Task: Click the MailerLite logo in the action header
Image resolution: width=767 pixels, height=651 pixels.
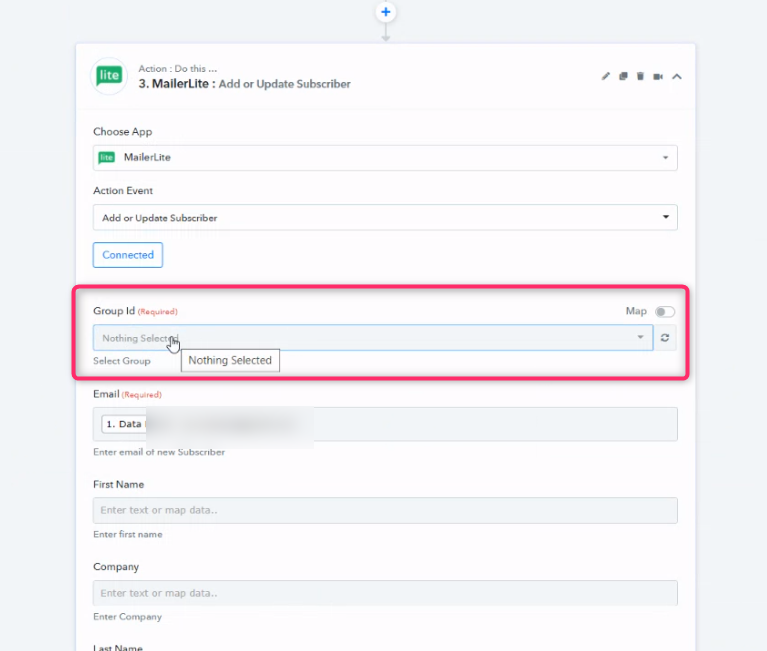Action: pos(109,76)
